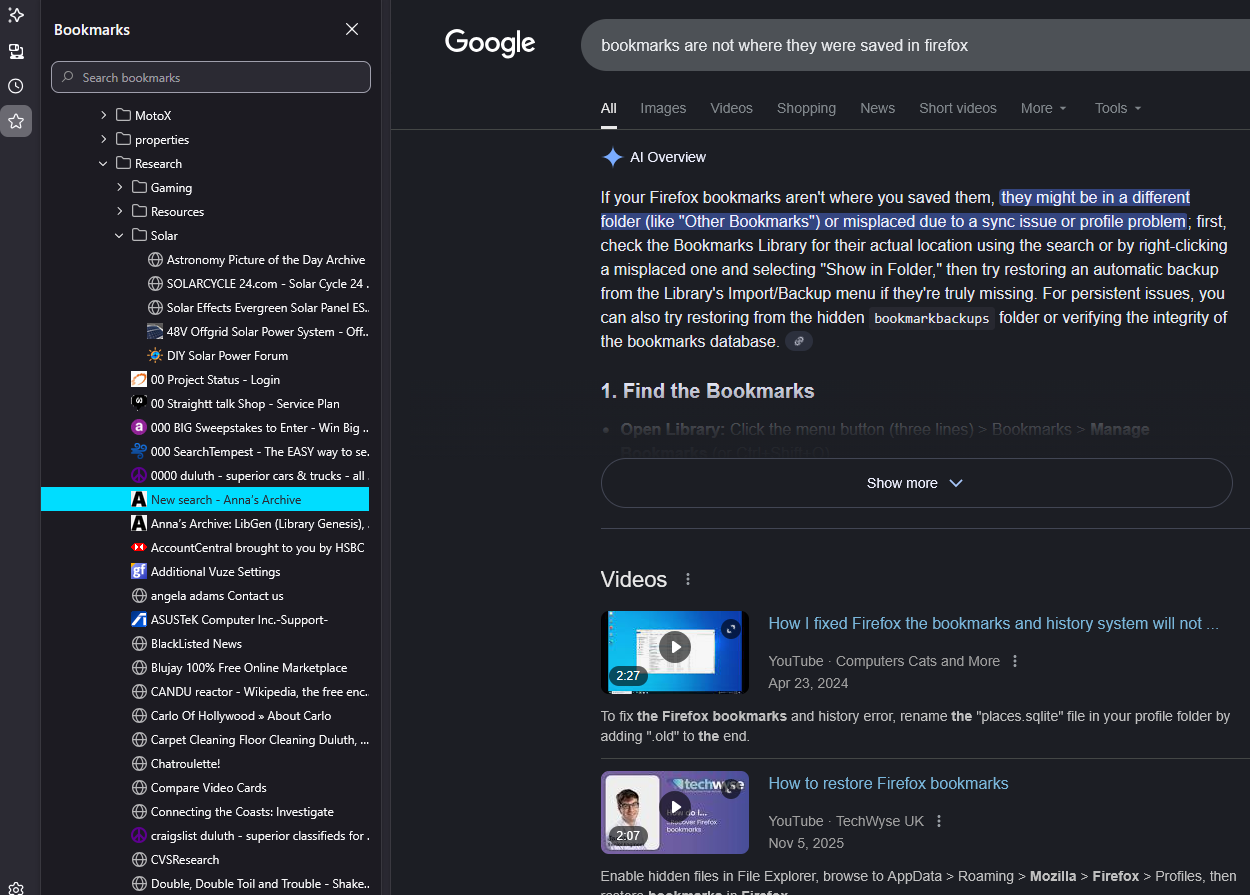Open the synced tabs sidebar panel
Image resolution: width=1250 pixels, height=895 pixels.
(16, 51)
